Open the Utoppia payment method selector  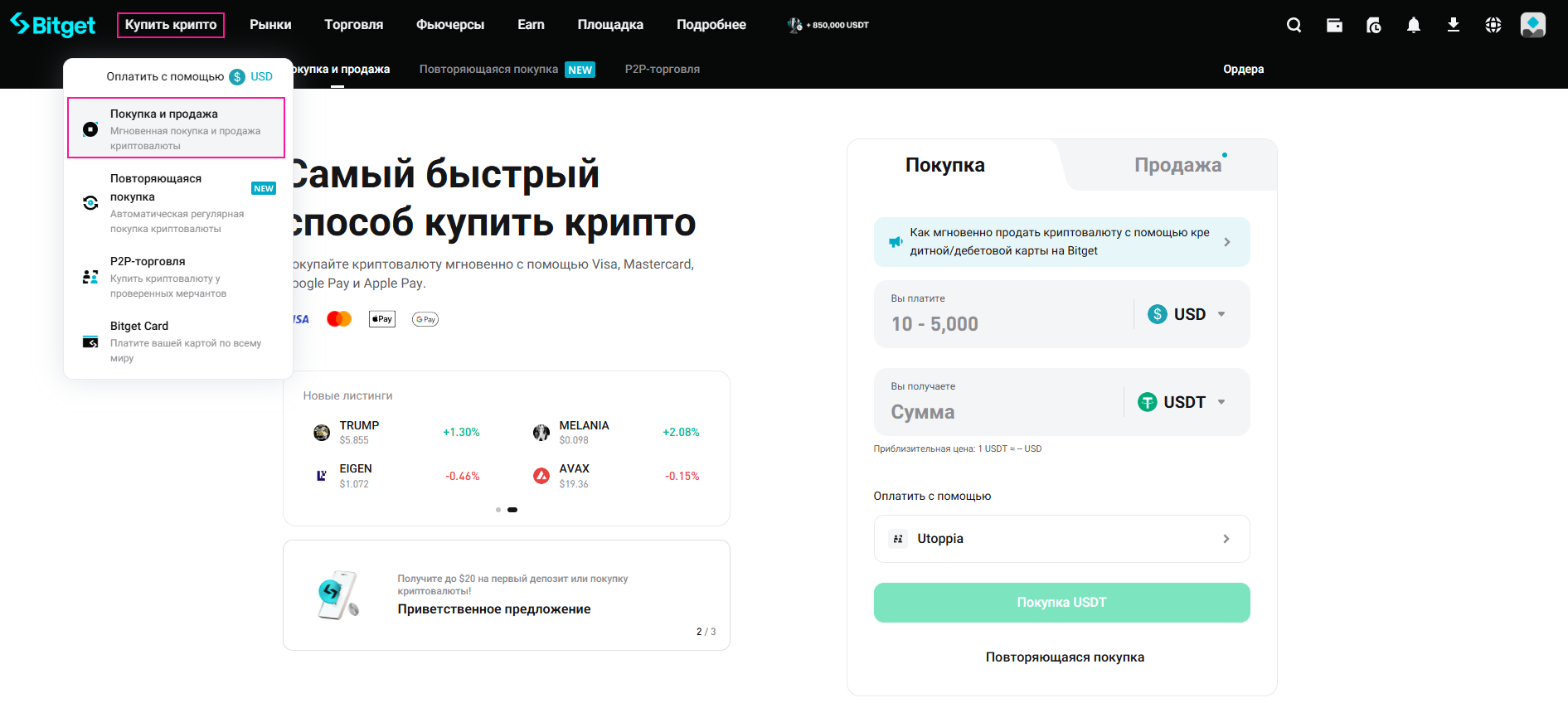[x=1061, y=539]
